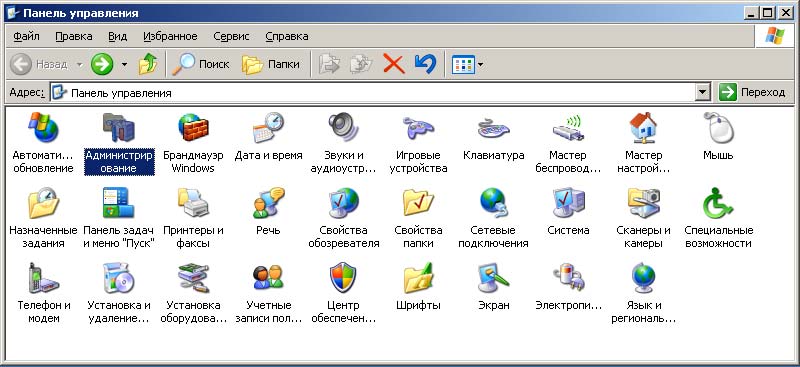
Task: Open Брандмауэр Windows firewall icon
Action: pyautogui.click(x=193, y=128)
